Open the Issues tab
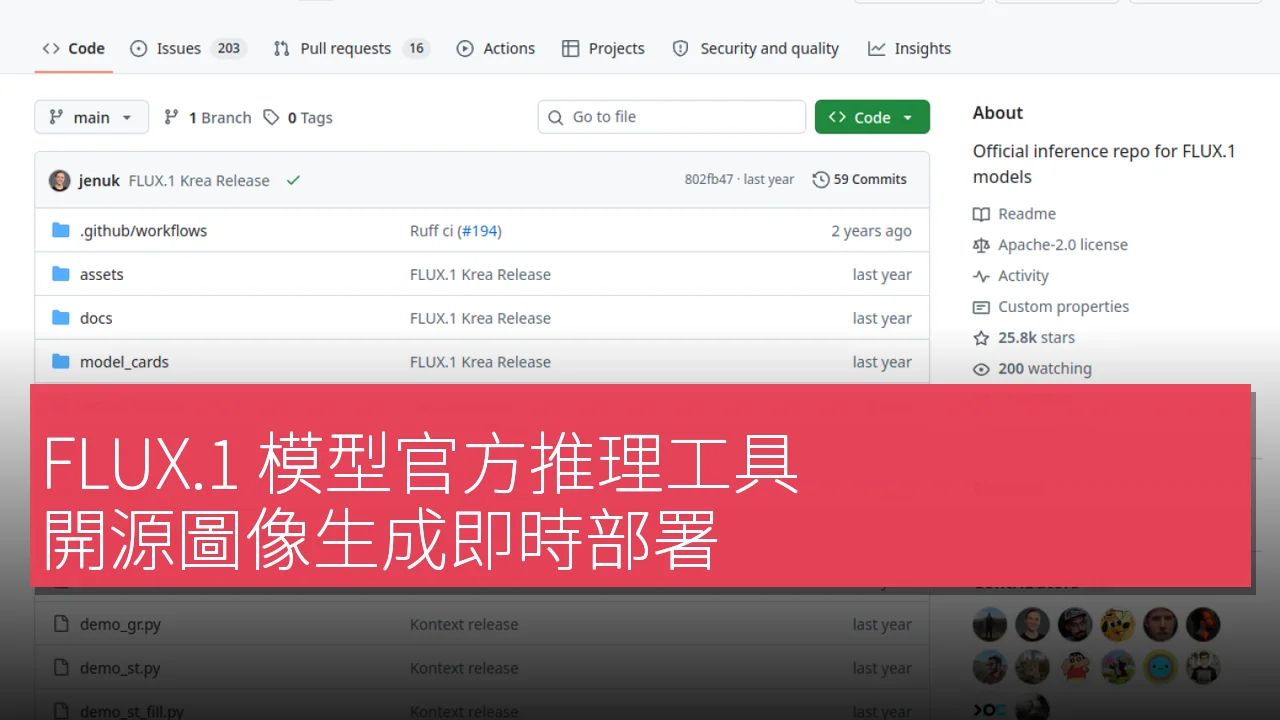Viewport: 1280px width, 720px height. tap(188, 48)
